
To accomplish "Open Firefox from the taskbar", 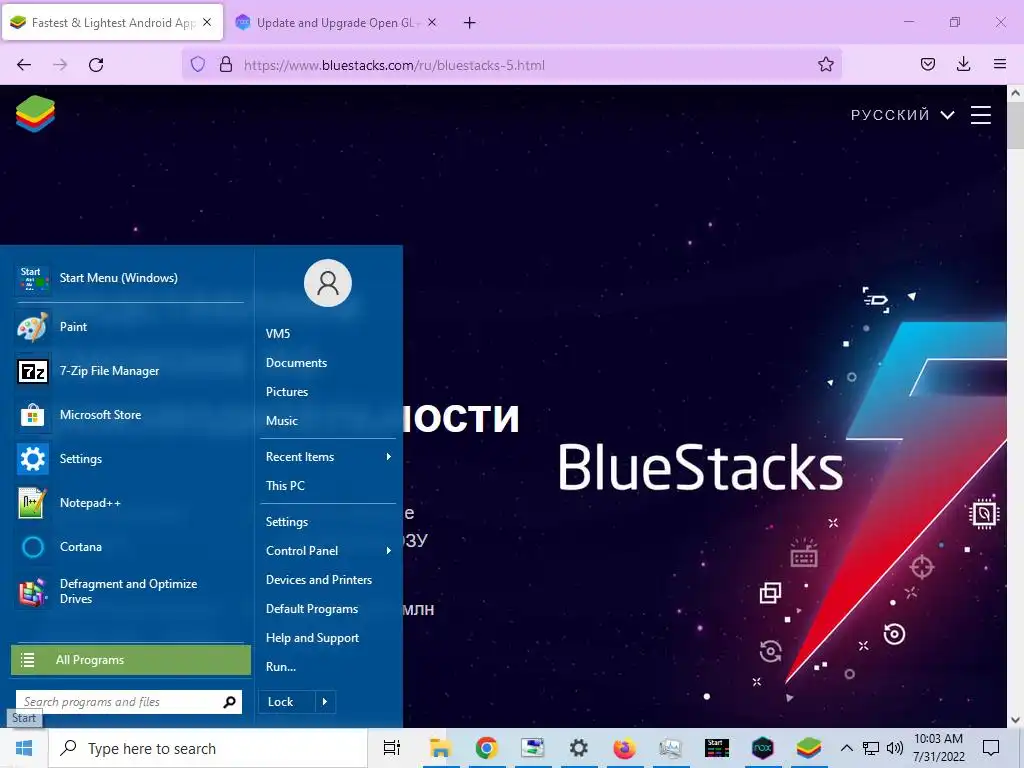I will pyautogui.click(x=624, y=748).
